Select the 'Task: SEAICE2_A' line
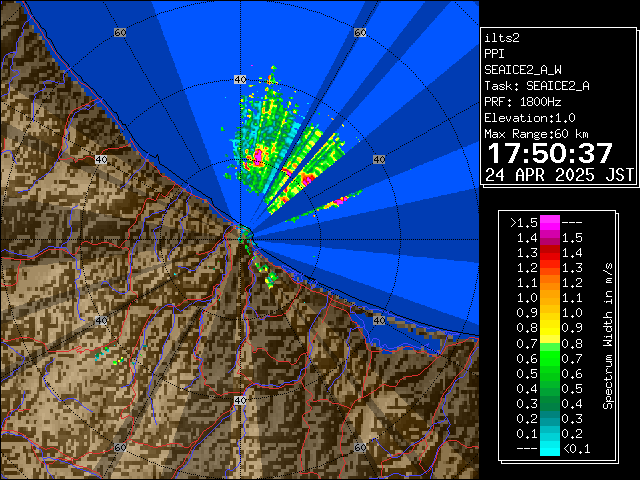The height and width of the screenshot is (480, 640). pyautogui.click(x=537, y=86)
